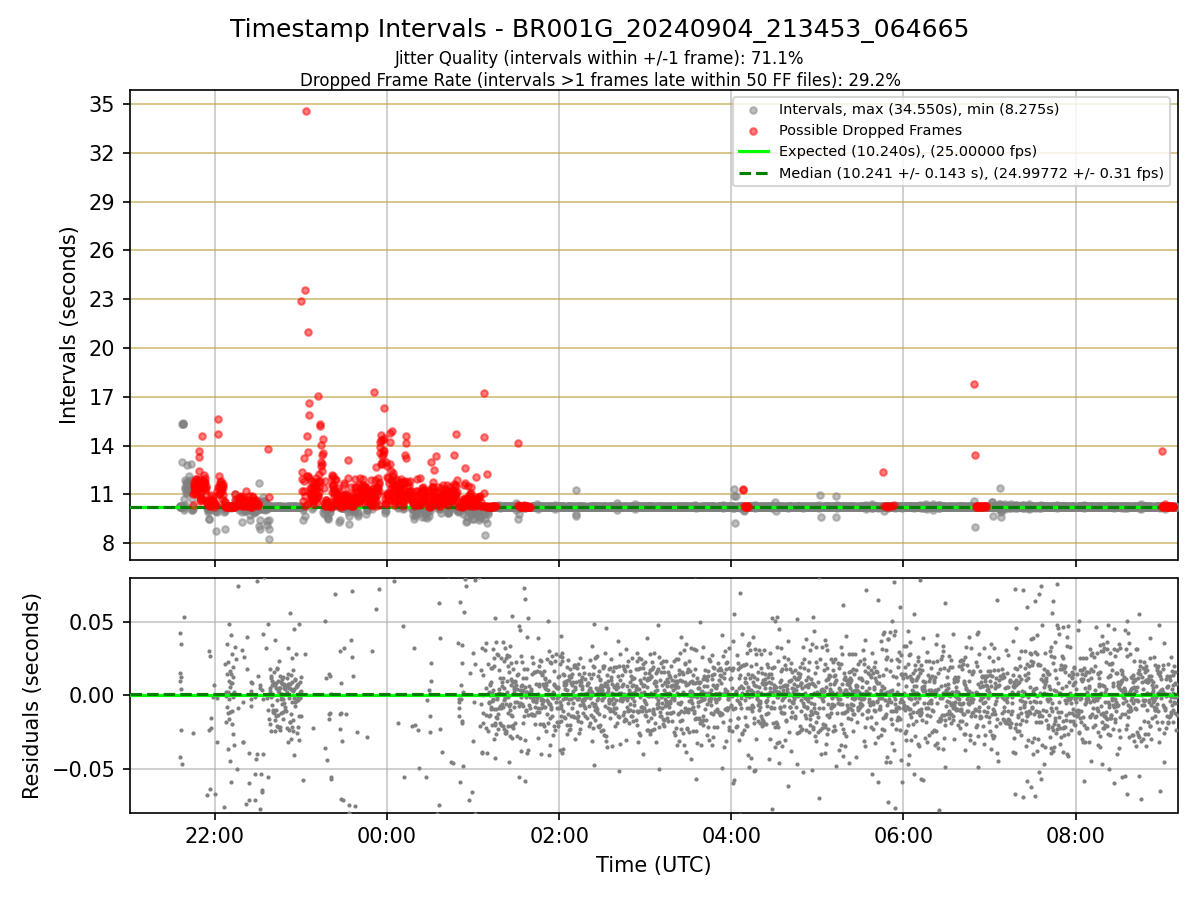The width and height of the screenshot is (1200, 900).
Task: Click the x-axis tick label '02:00'
Action: tap(559, 836)
